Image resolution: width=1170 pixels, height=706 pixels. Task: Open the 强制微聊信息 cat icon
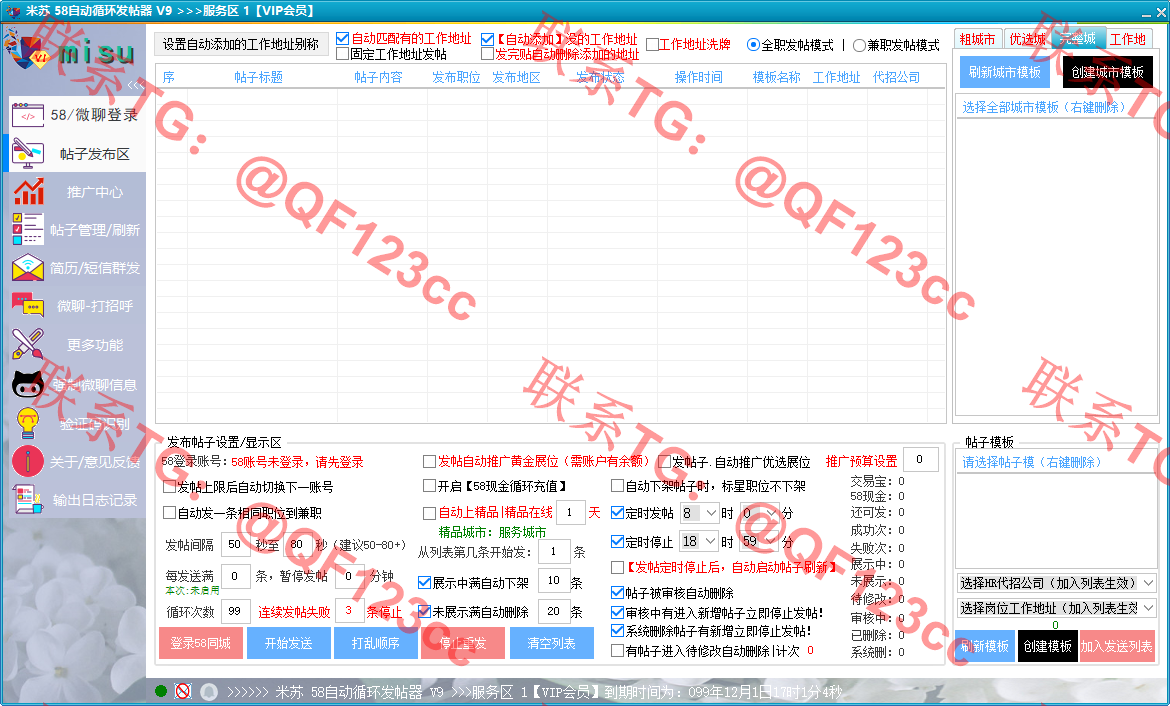(x=28, y=385)
